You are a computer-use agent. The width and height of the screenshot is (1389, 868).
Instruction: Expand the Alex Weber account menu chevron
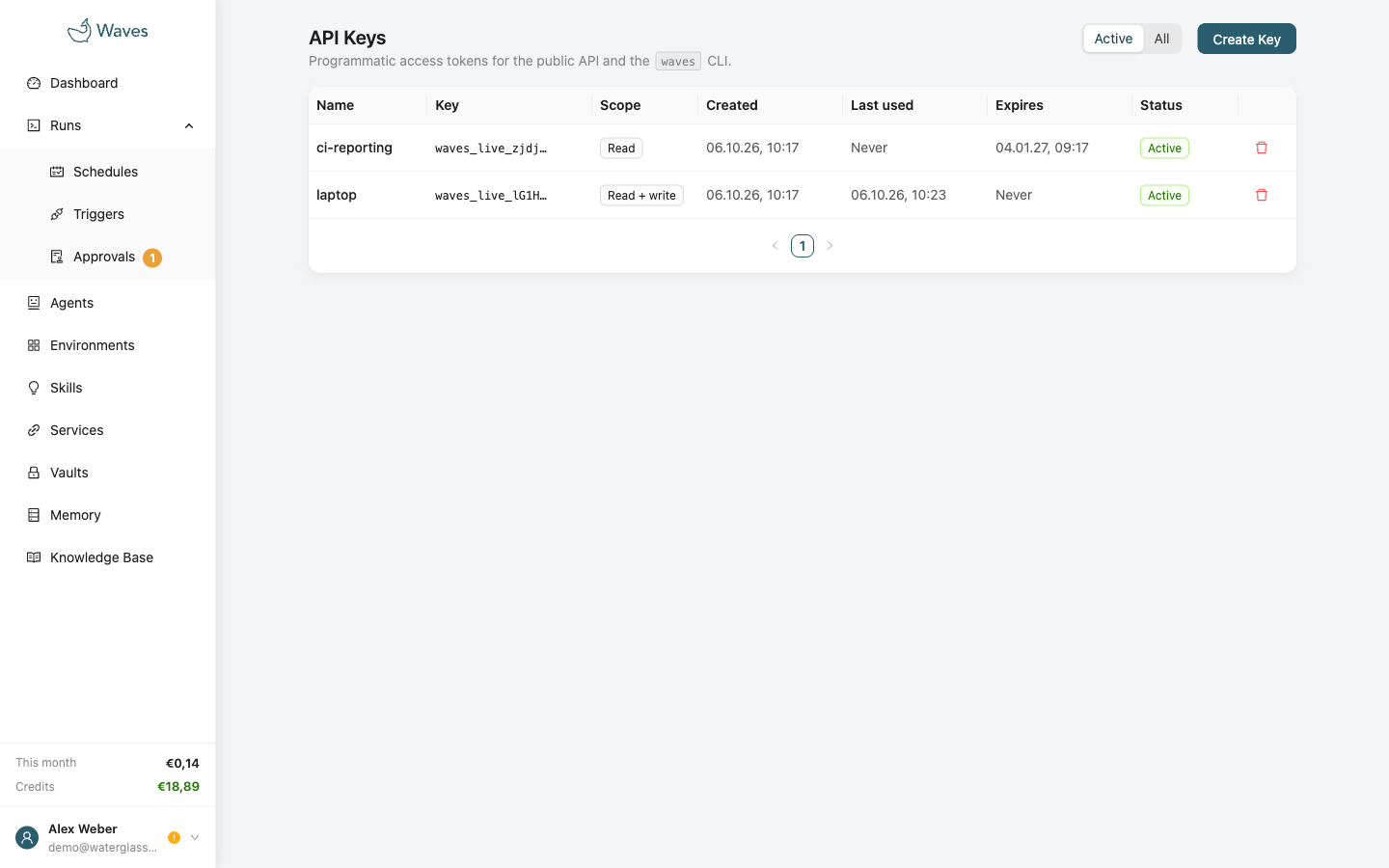pos(195,837)
